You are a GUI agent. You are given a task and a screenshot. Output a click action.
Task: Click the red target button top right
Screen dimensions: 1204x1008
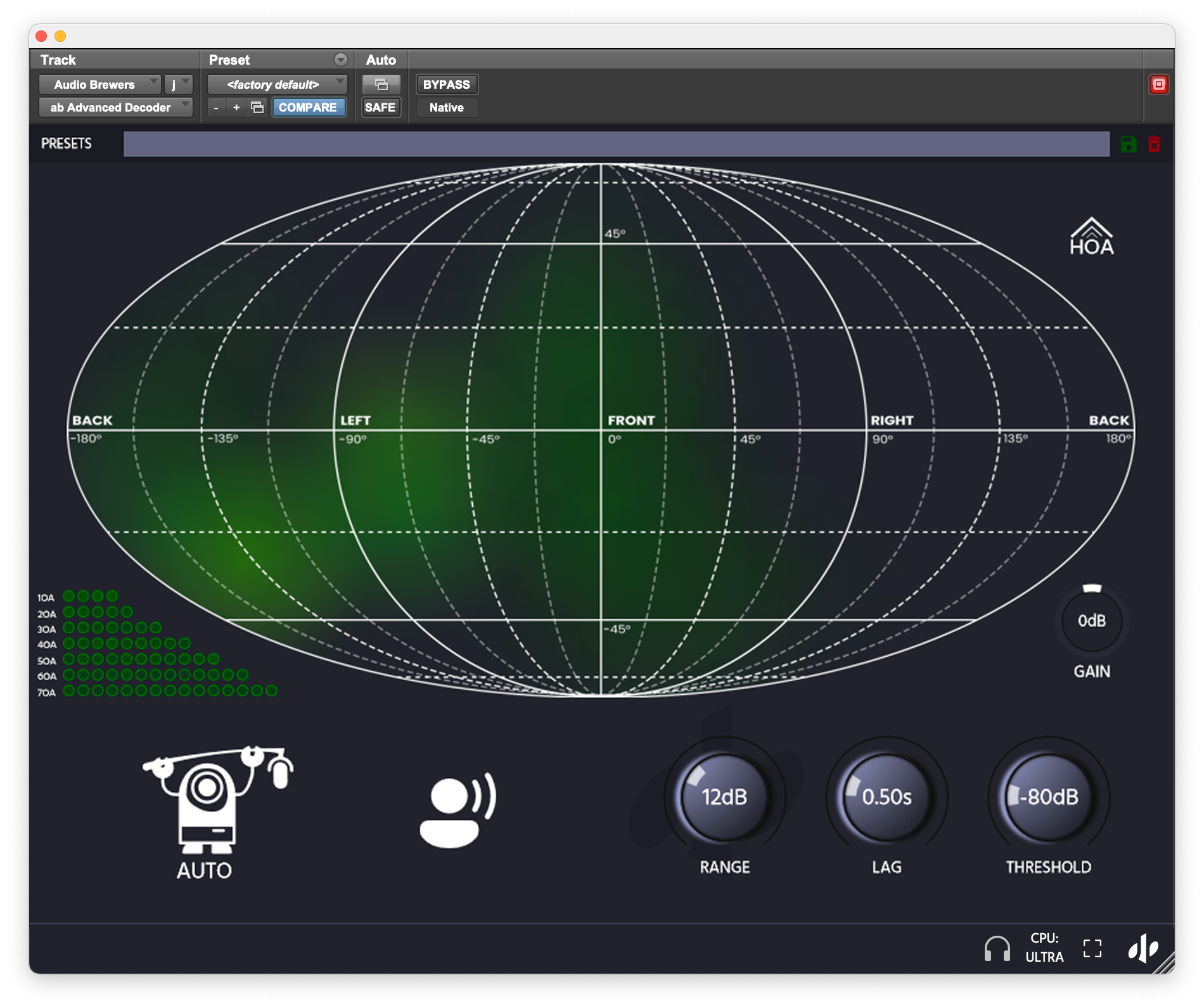(x=1158, y=84)
